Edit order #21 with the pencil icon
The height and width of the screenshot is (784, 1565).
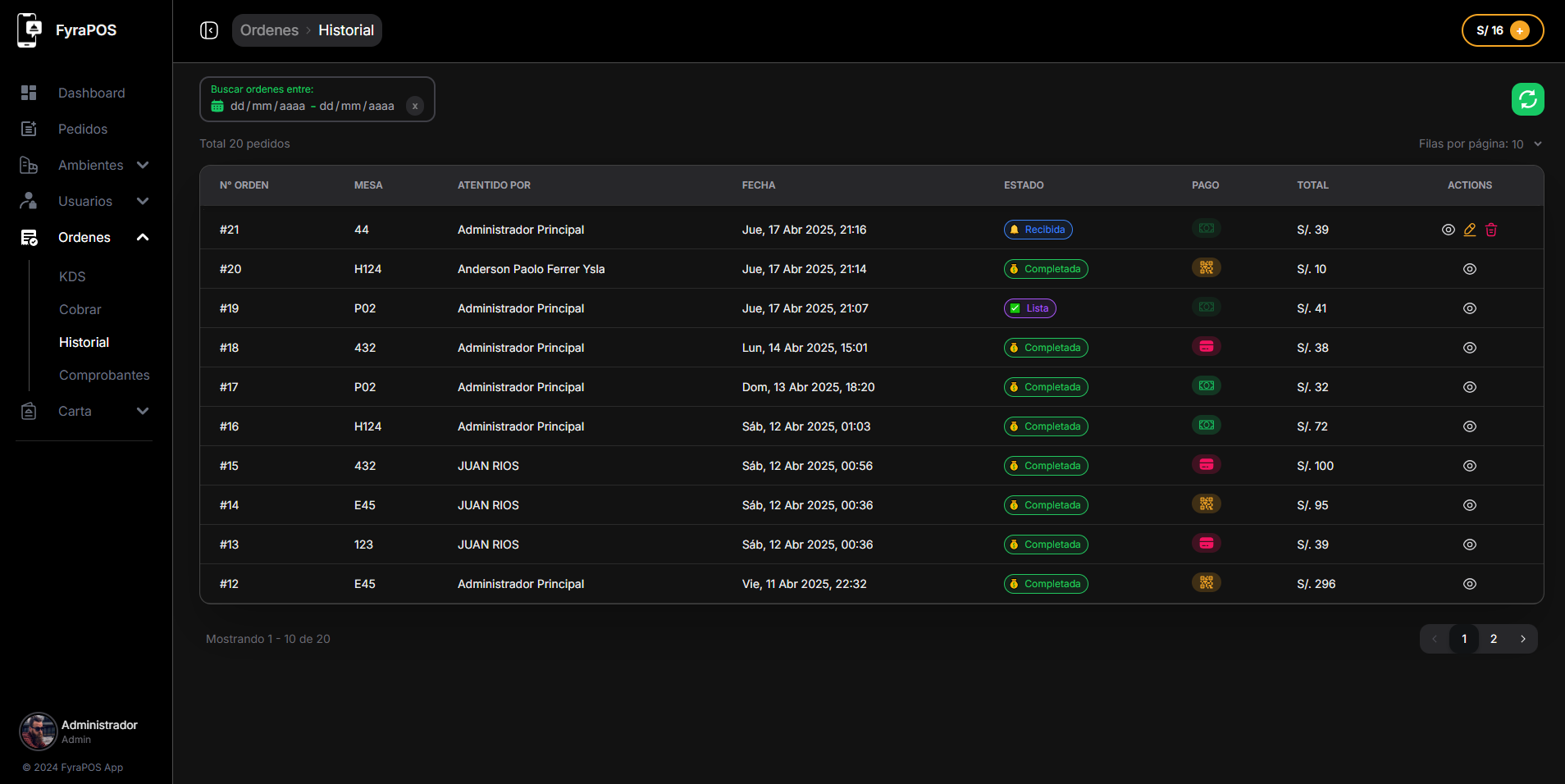[x=1470, y=230]
